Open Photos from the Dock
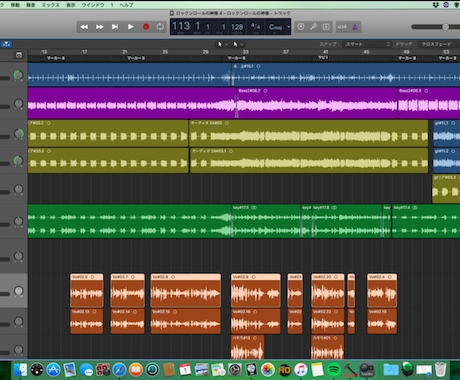 point(268,370)
